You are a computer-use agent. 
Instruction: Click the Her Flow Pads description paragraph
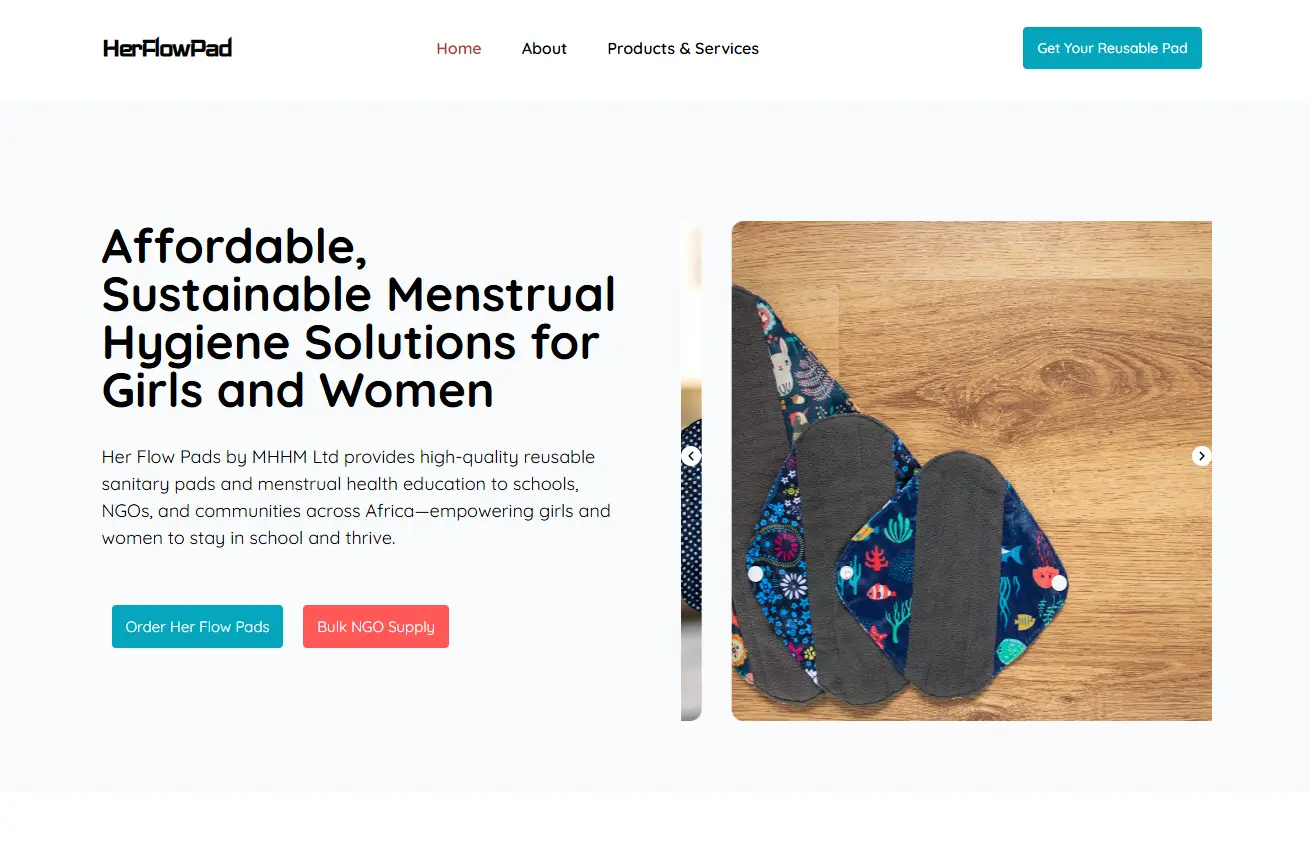pyautogui.click(x=357, y=497)
